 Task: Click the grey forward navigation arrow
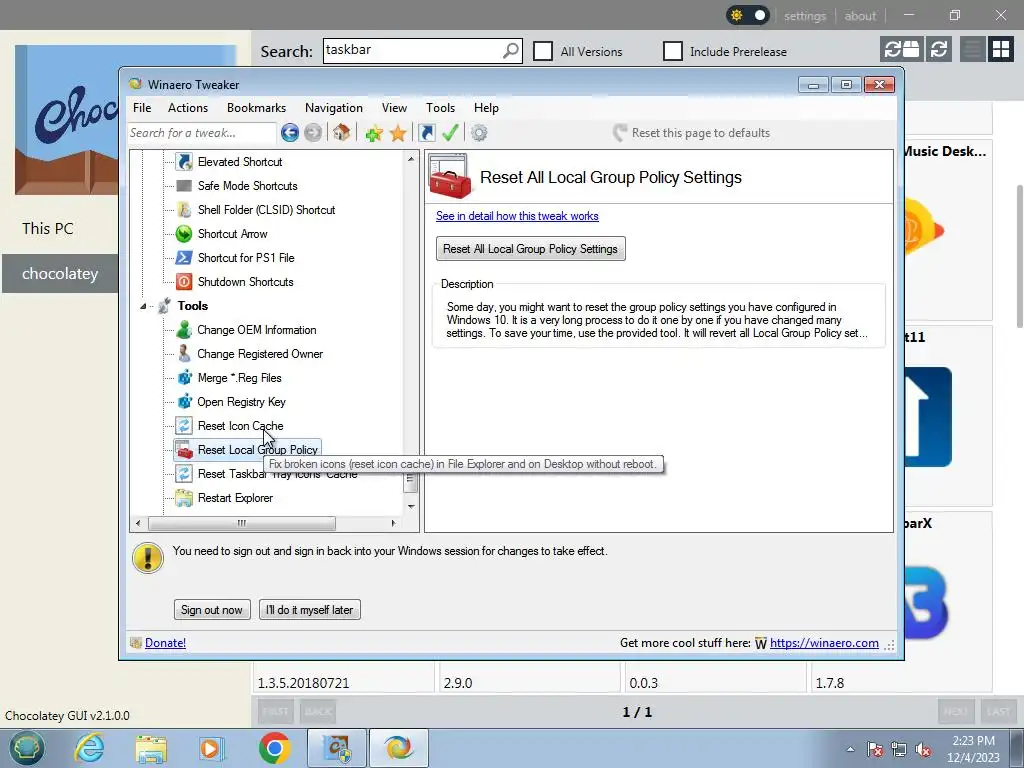[x=313, y=133]
